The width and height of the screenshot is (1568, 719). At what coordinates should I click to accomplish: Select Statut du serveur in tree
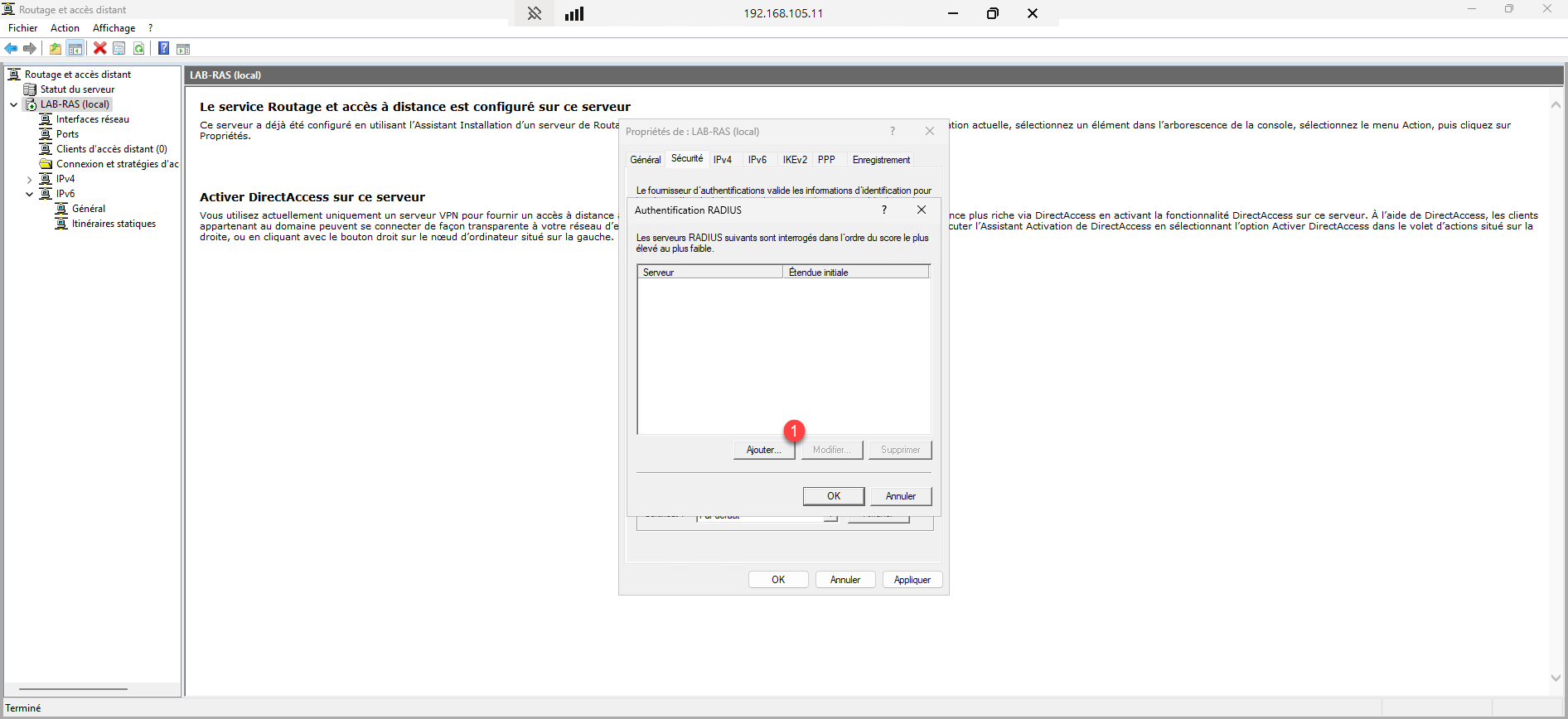pyautogui.click(x=77, y=89)
